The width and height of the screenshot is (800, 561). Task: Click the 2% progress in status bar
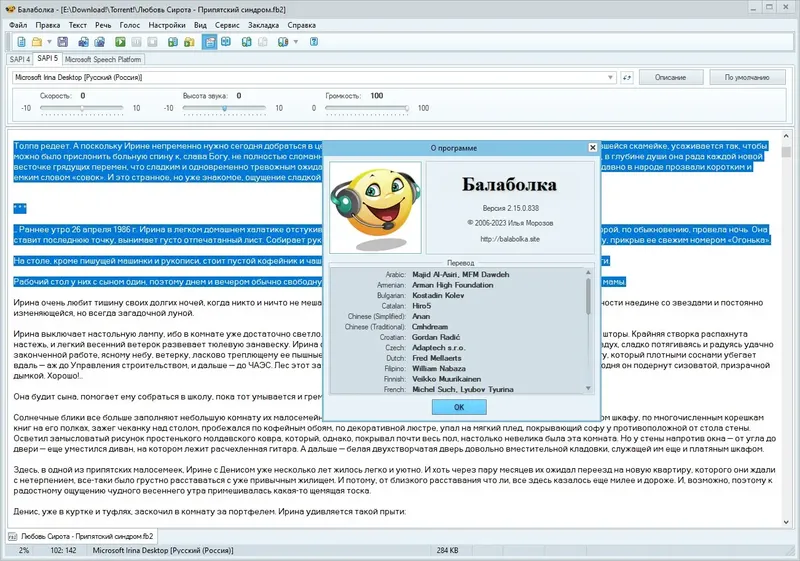pyautogui.click(x=23, y=550)
